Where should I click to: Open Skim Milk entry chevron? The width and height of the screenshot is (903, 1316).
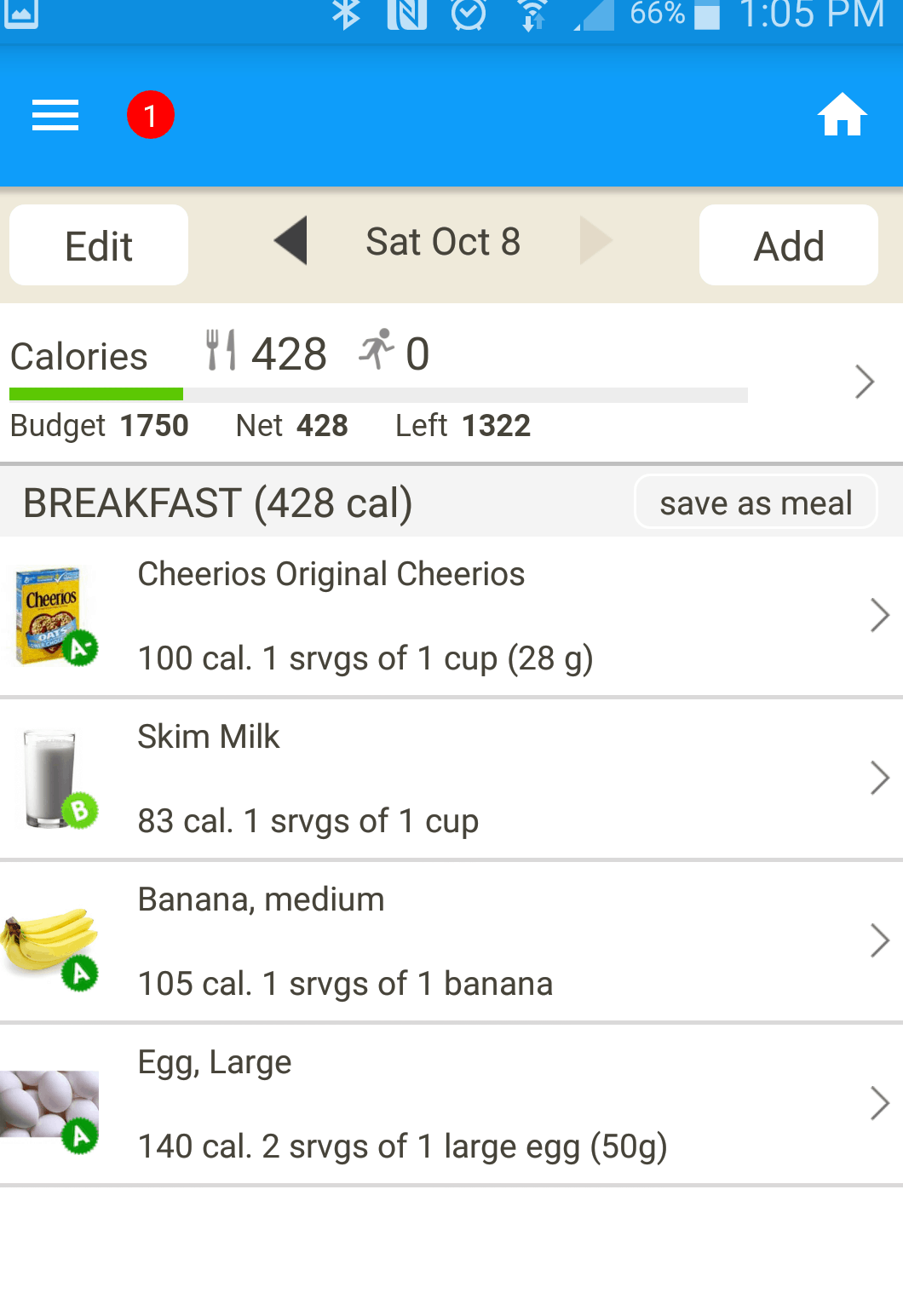880,778
